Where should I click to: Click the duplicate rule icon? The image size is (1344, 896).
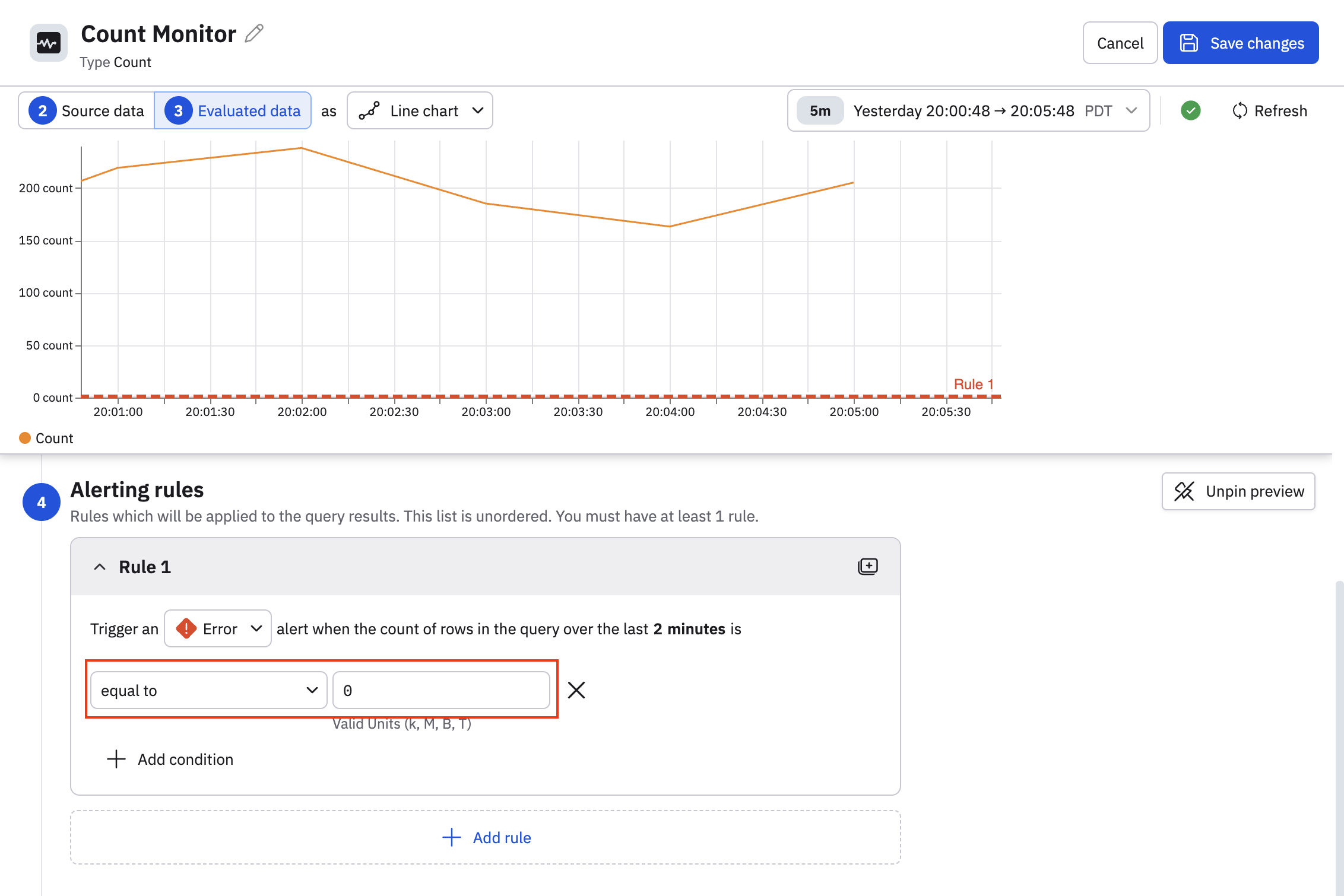point(867,567)
